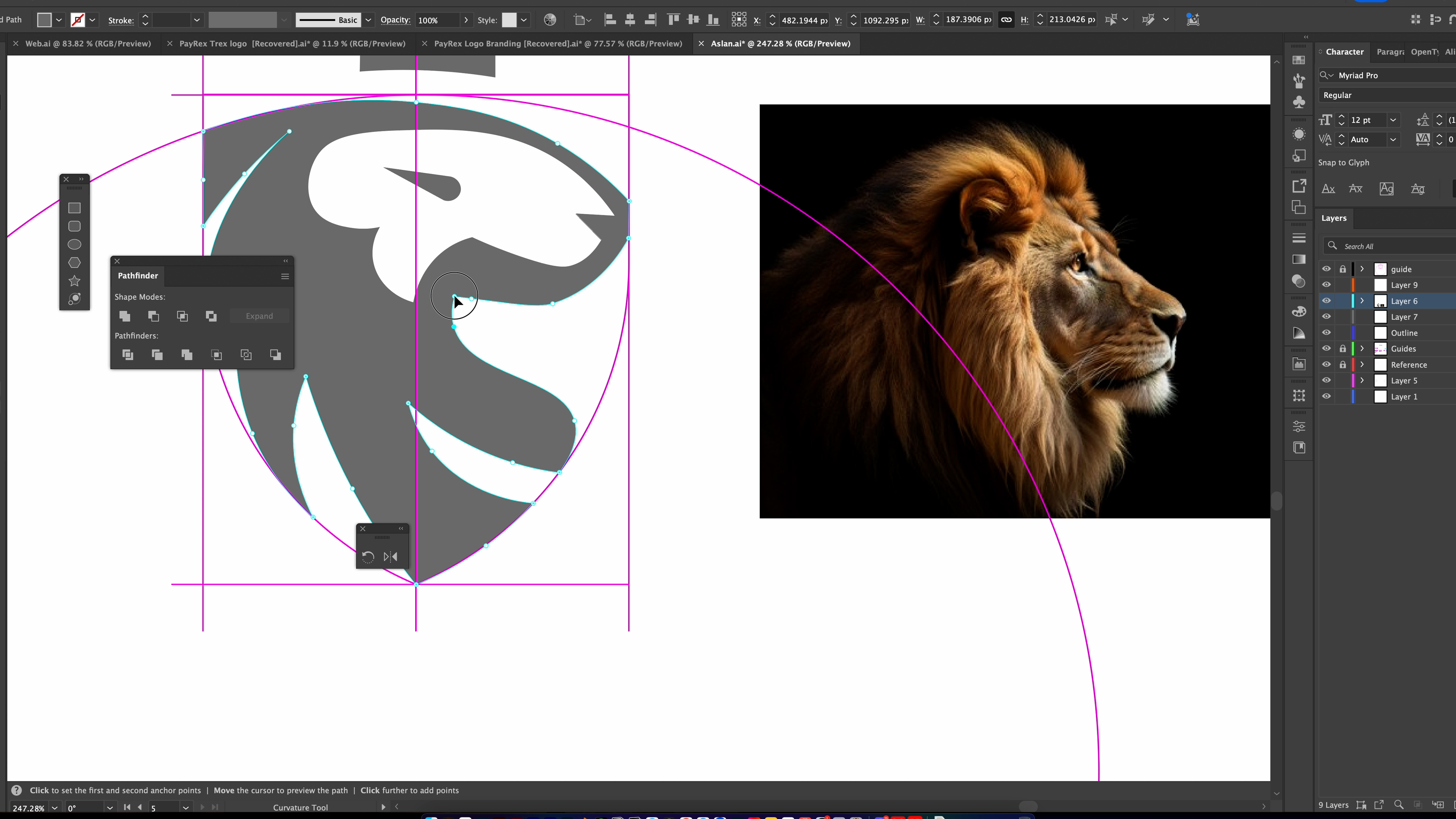Screen dimensions: 1456x819
Task: Click the Unite shape mode icon
Action: [x=125, y=316]
